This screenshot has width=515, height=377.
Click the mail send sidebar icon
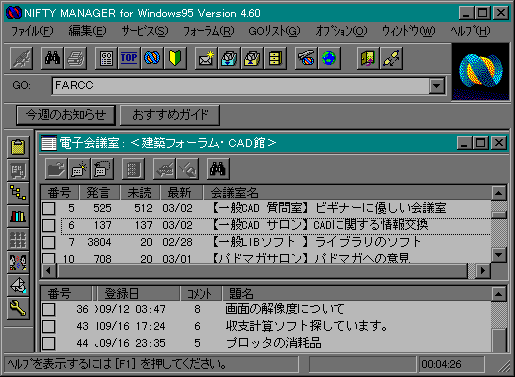(x=18, y=286)
